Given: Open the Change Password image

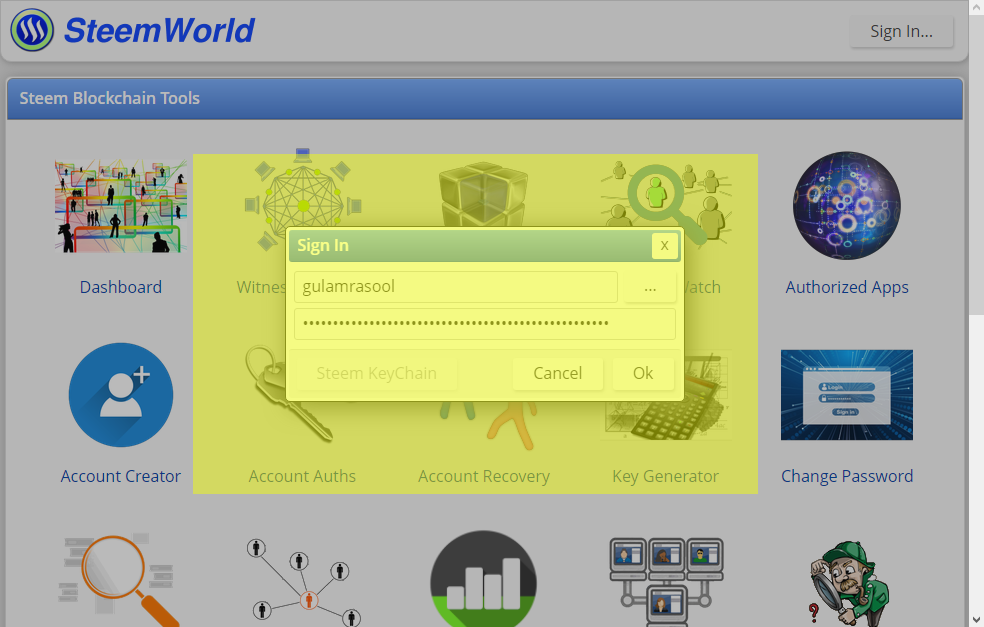Looking at the screenshot, I should [847, 395].
